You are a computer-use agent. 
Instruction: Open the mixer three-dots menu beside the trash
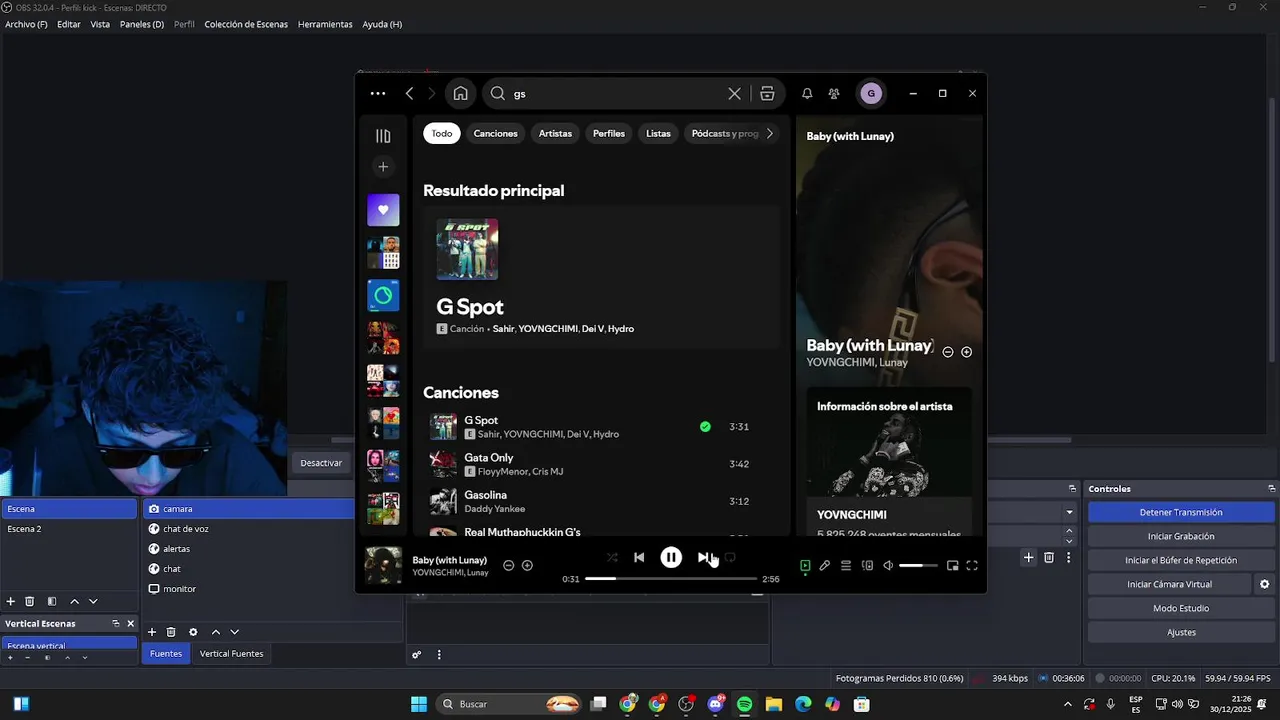(x=1068, y=557)
